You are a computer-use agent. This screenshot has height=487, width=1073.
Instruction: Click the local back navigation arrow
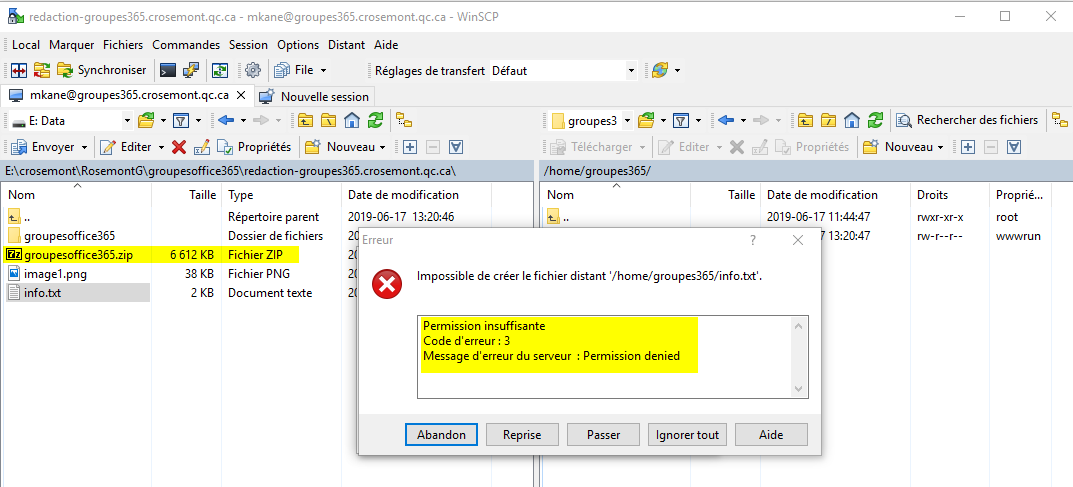pos(226,120)
